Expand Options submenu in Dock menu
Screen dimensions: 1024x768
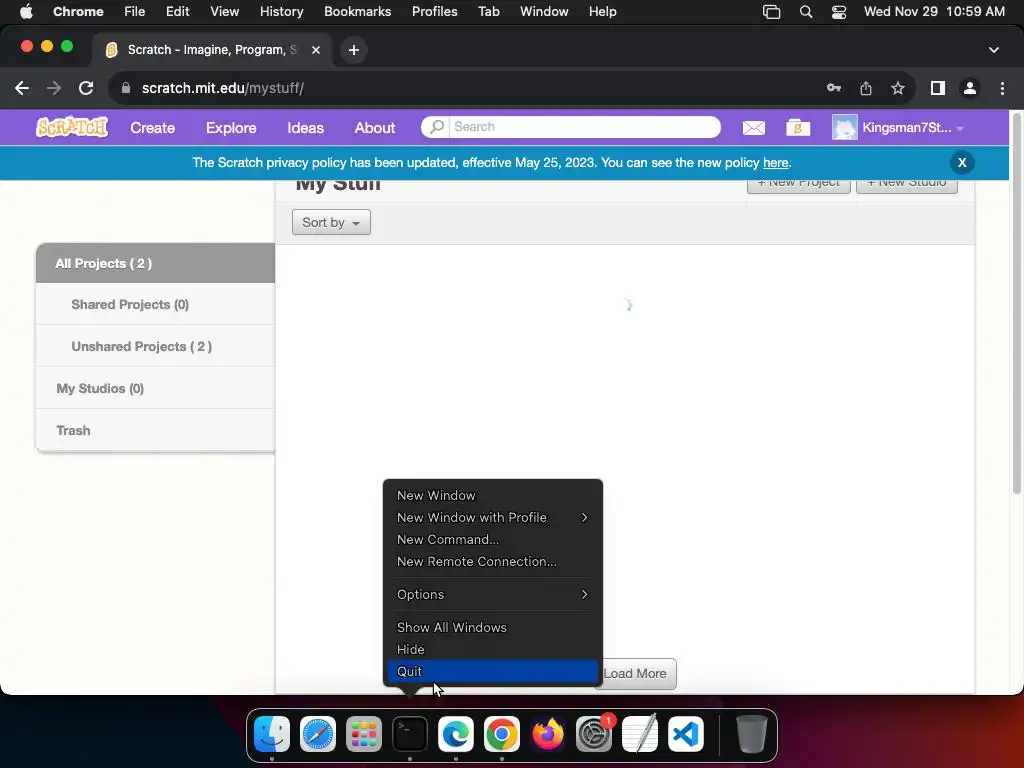(492, 594)
